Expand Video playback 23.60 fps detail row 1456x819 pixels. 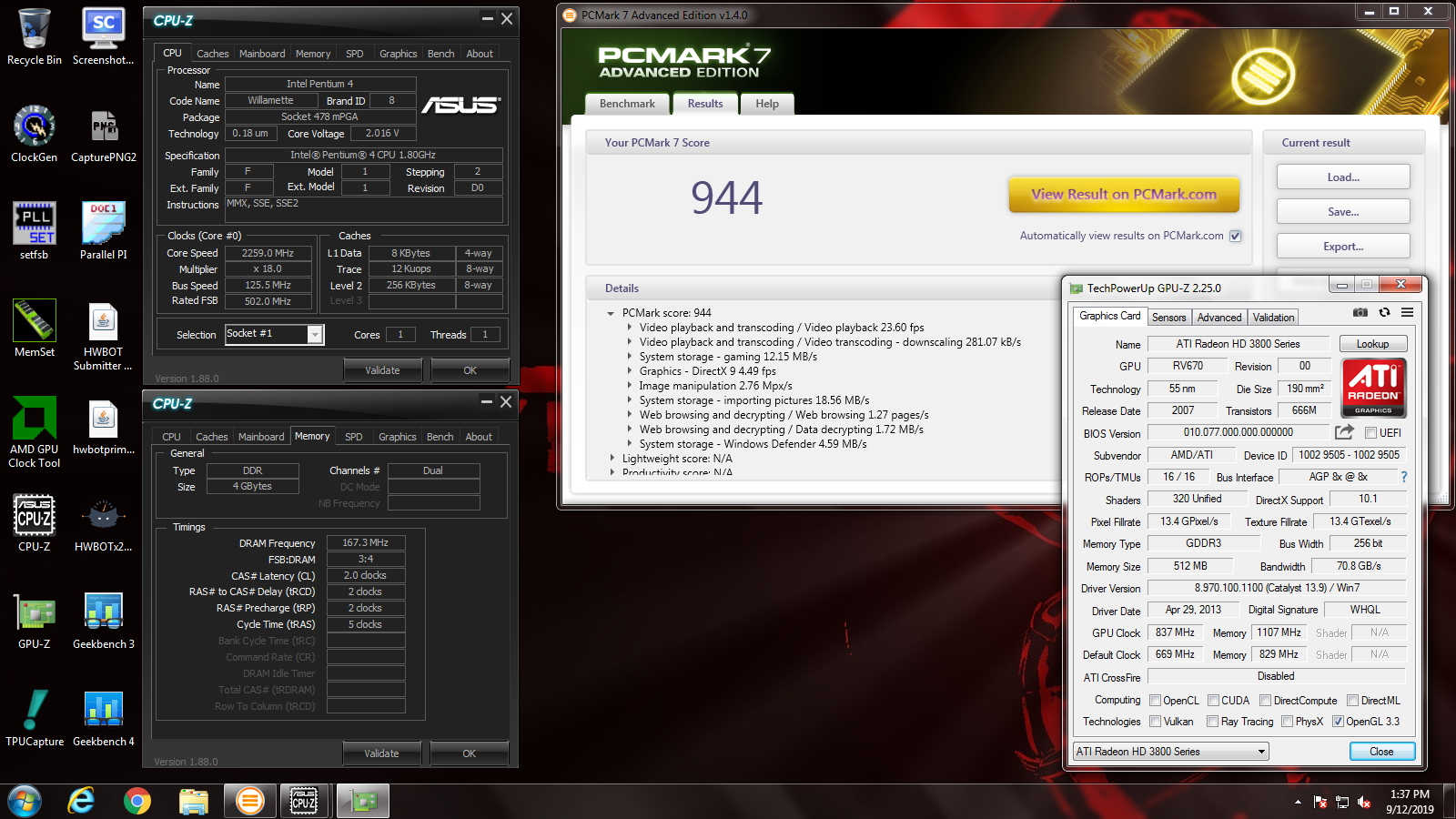click(x=629, y=328)
